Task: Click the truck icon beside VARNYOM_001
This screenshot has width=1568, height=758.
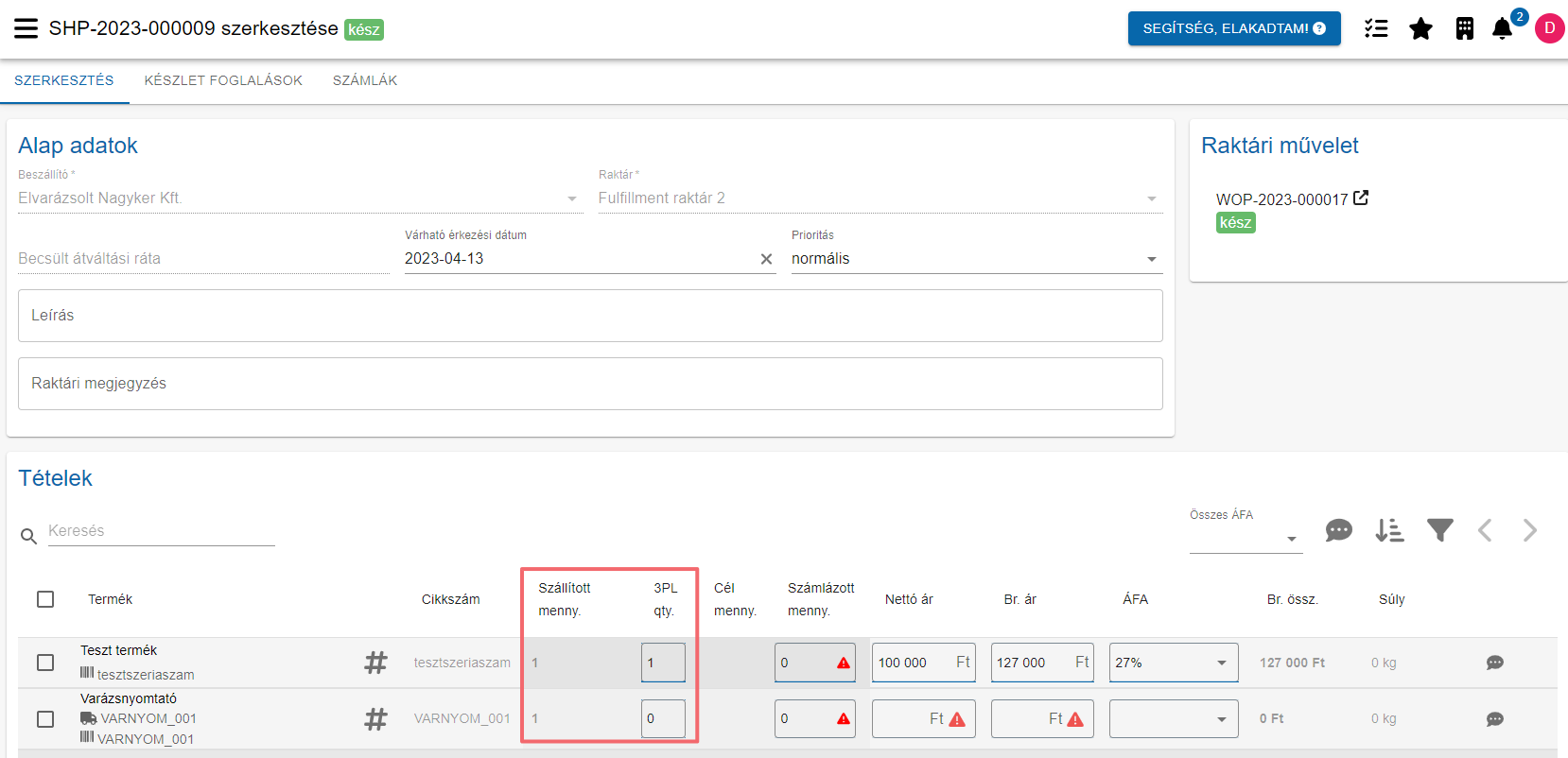Action: point(89,718)
